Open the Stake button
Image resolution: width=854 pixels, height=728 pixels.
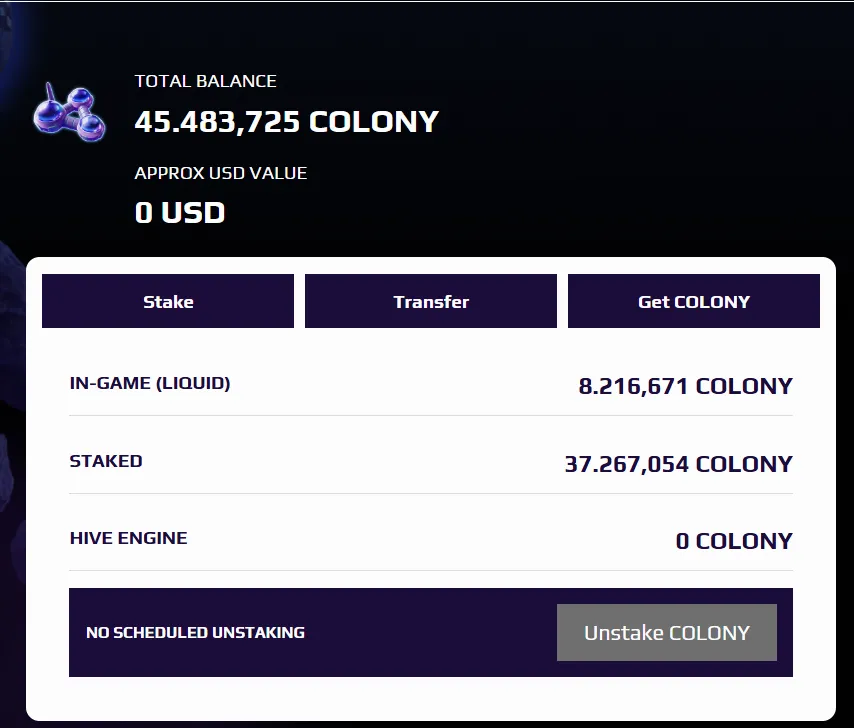pos(168,301)
